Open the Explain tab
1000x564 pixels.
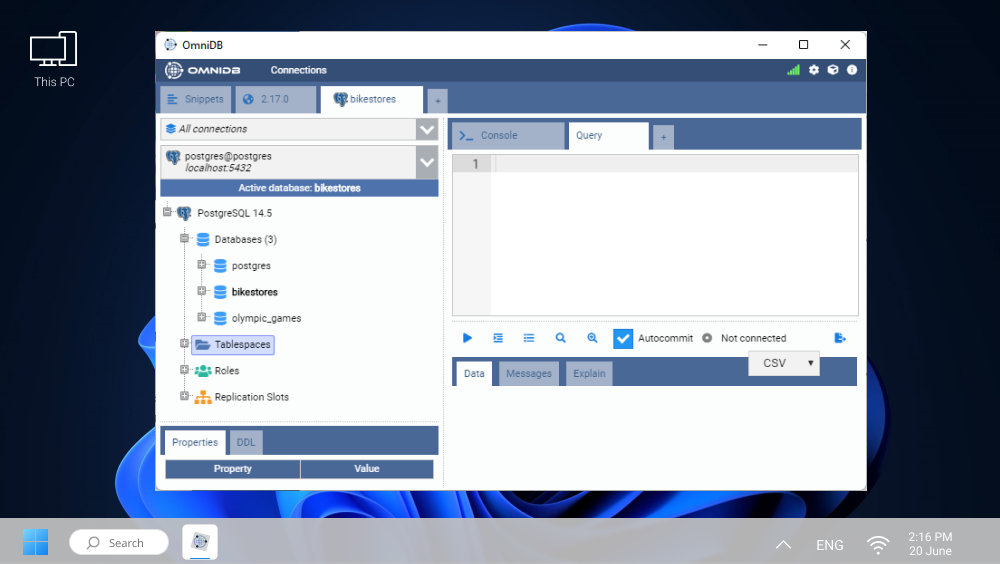click(589, 373)
